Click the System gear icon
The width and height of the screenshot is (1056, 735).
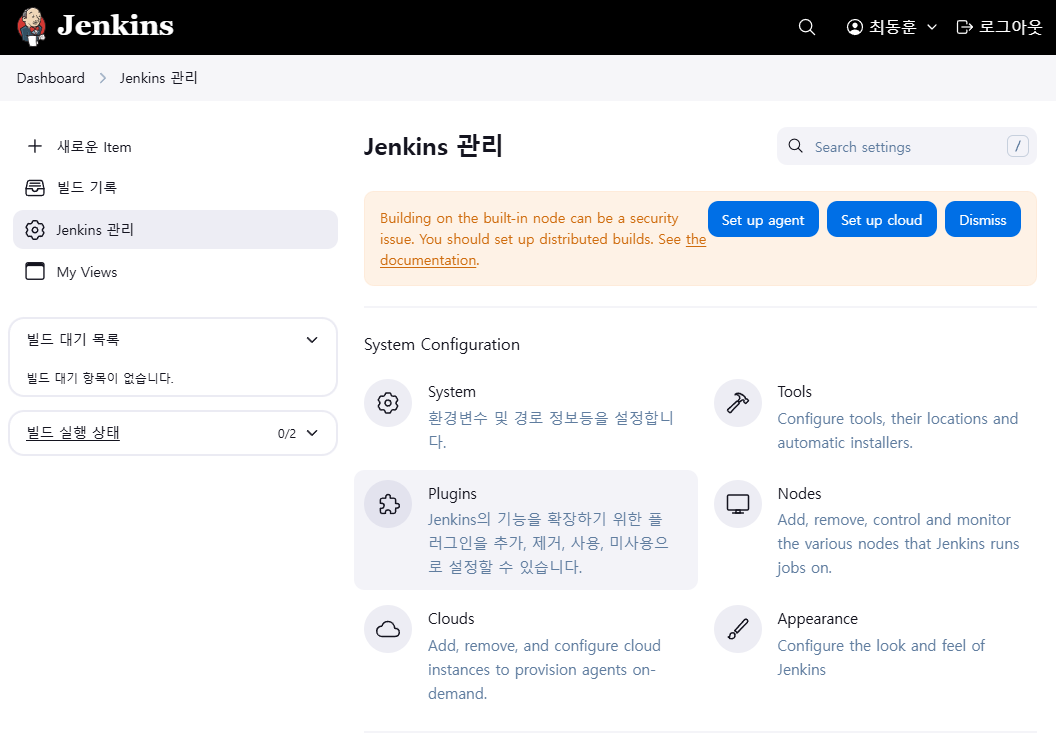click(388, 403)
